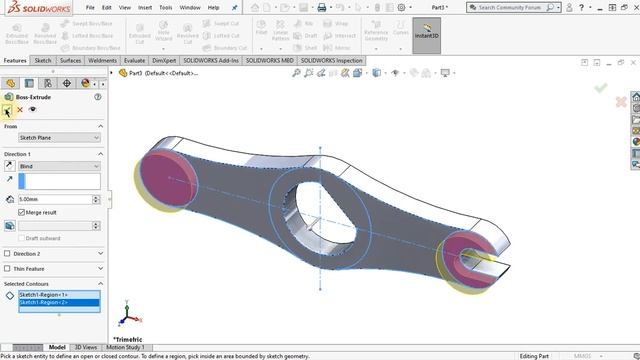Open the SOLIDWORKS Add-Ins tab

(211, 60)
